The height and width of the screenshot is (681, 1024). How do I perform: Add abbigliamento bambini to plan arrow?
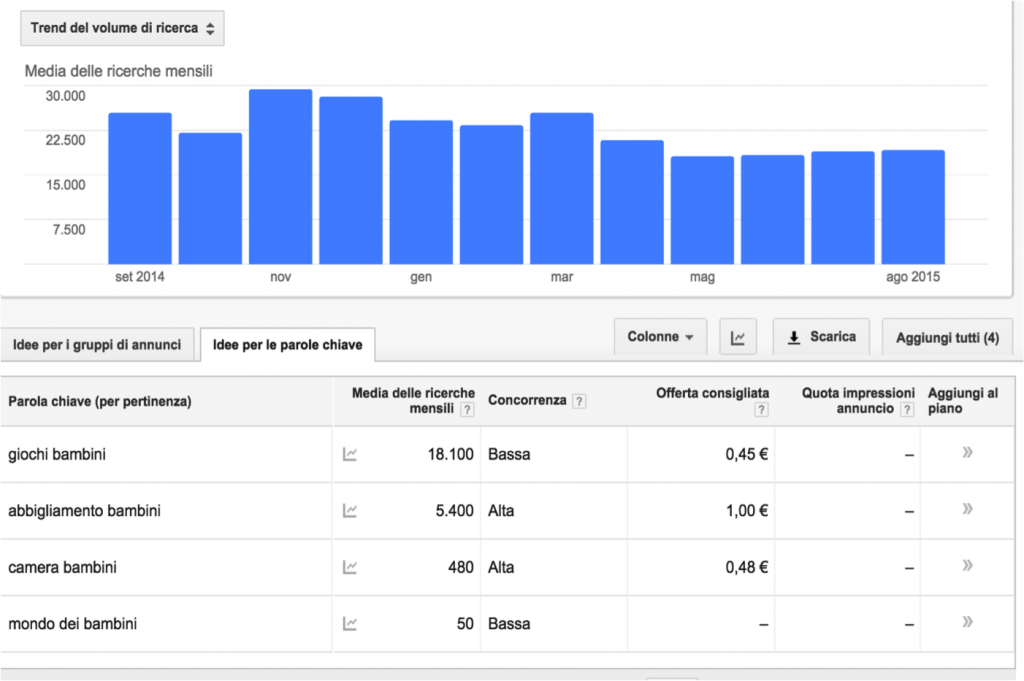967,509
